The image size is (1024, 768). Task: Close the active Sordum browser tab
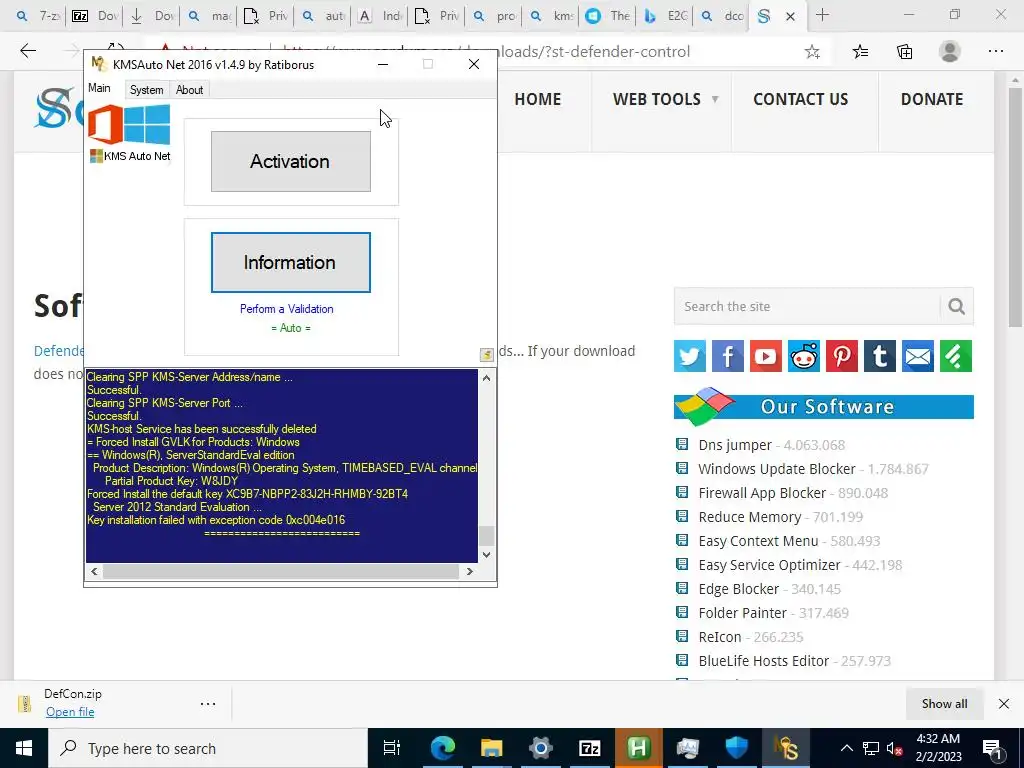tap(790, 16)
